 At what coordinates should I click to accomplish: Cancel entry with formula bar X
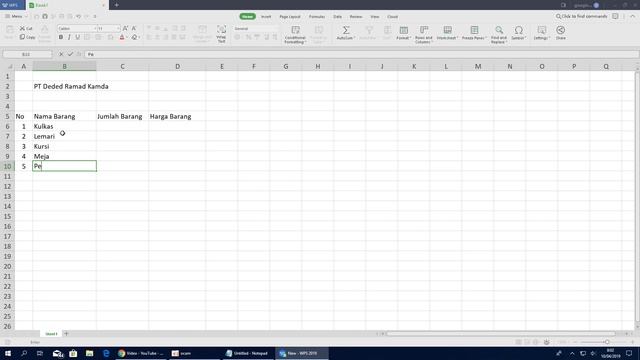click(61, 54)
